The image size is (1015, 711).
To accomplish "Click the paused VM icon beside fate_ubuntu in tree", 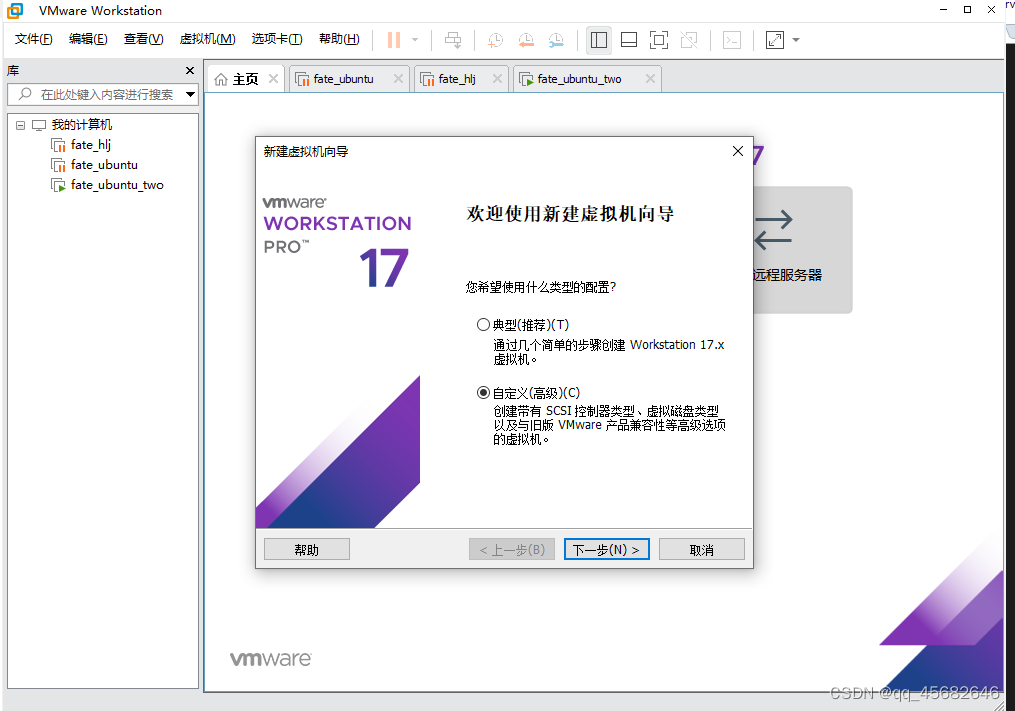I will 58,165.
